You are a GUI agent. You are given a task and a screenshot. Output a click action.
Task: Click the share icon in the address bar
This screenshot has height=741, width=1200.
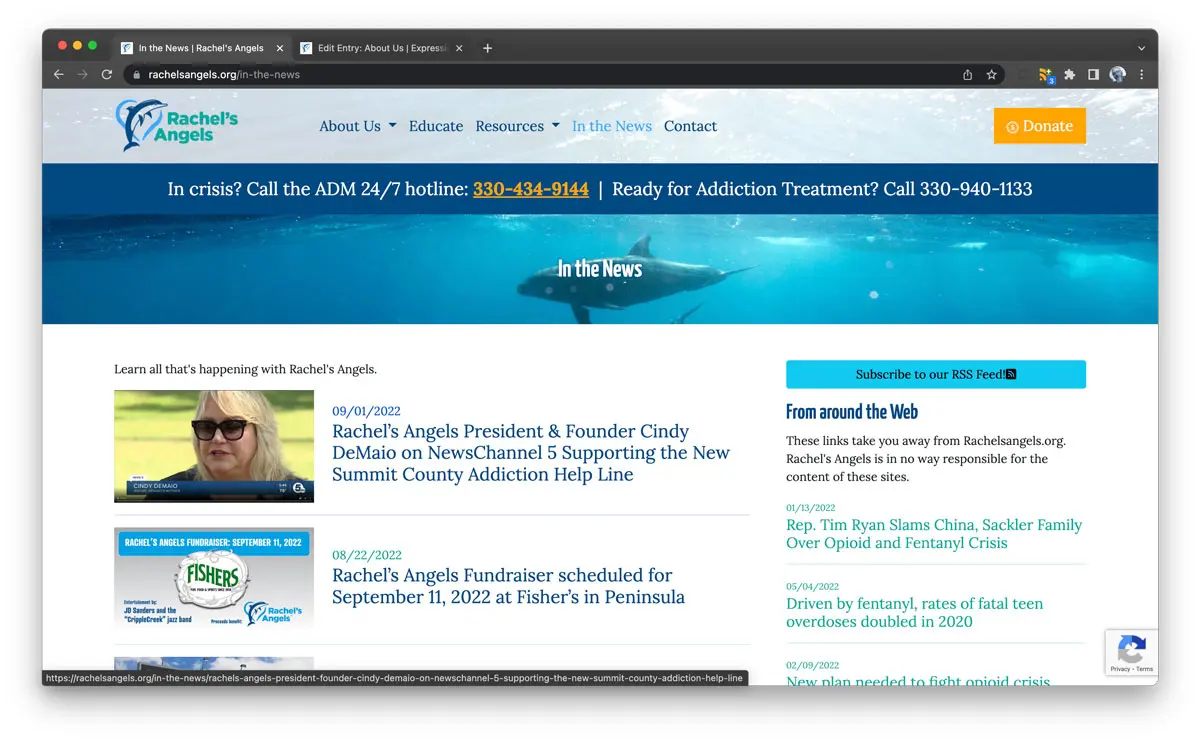pyautogui.click(x=967, y=74)
